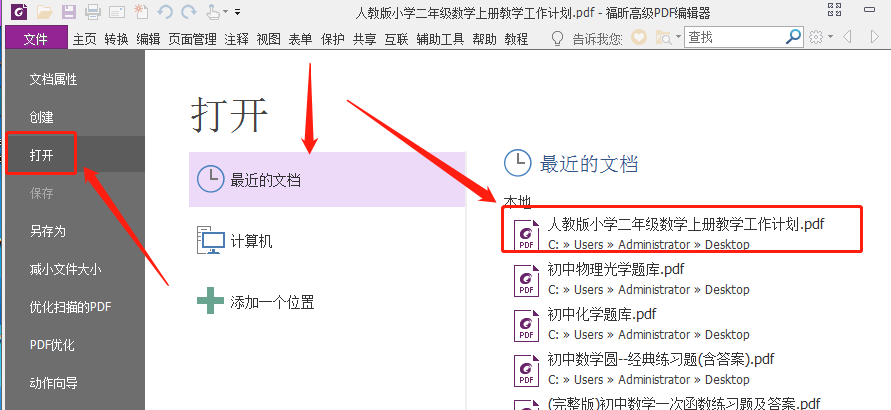Open the touch mode dropdown arrow
The height and width of the screenshot is (410, 891).
(x=226, y=12)
